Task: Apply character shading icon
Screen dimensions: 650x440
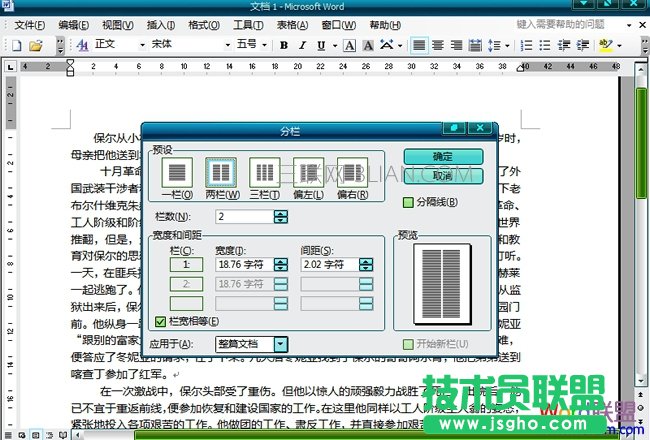Action: click(x=368, y=45)
